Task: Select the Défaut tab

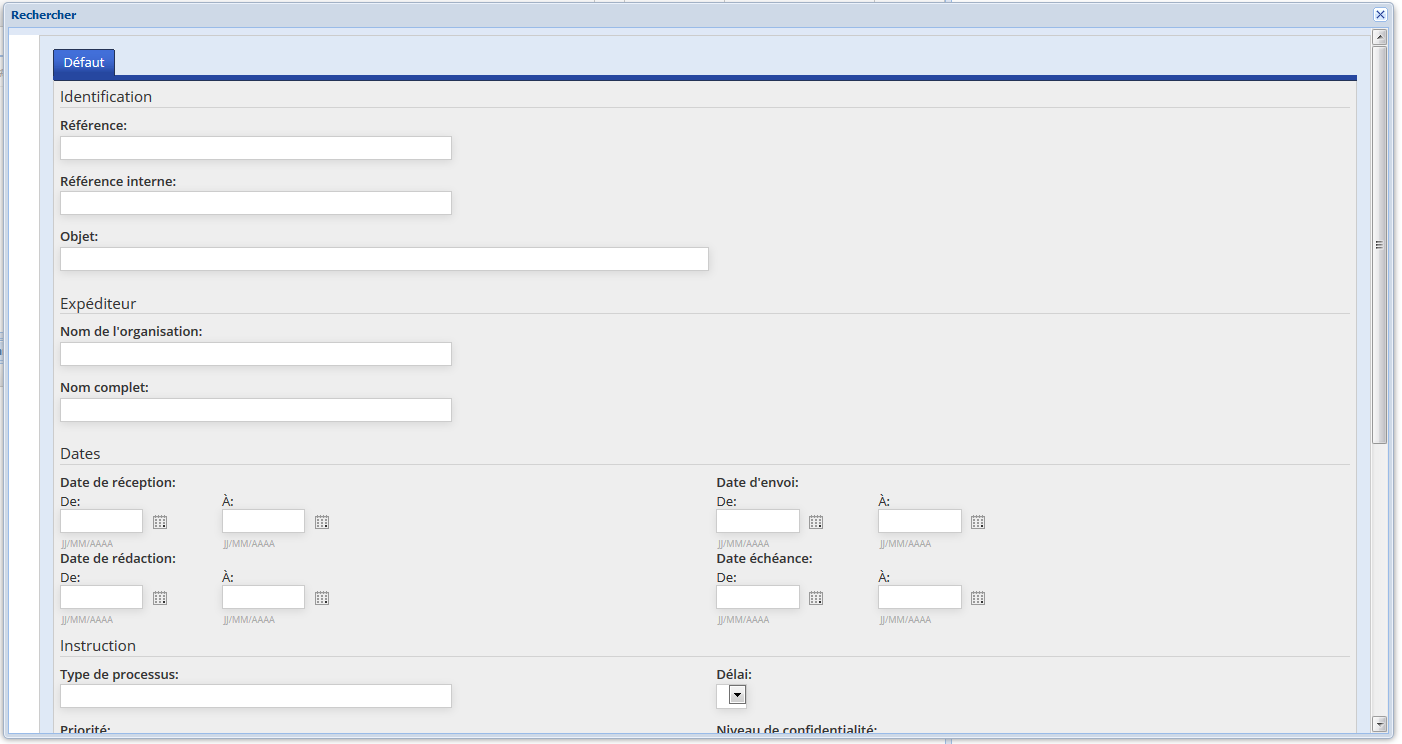Action: (x=84, y=62)
